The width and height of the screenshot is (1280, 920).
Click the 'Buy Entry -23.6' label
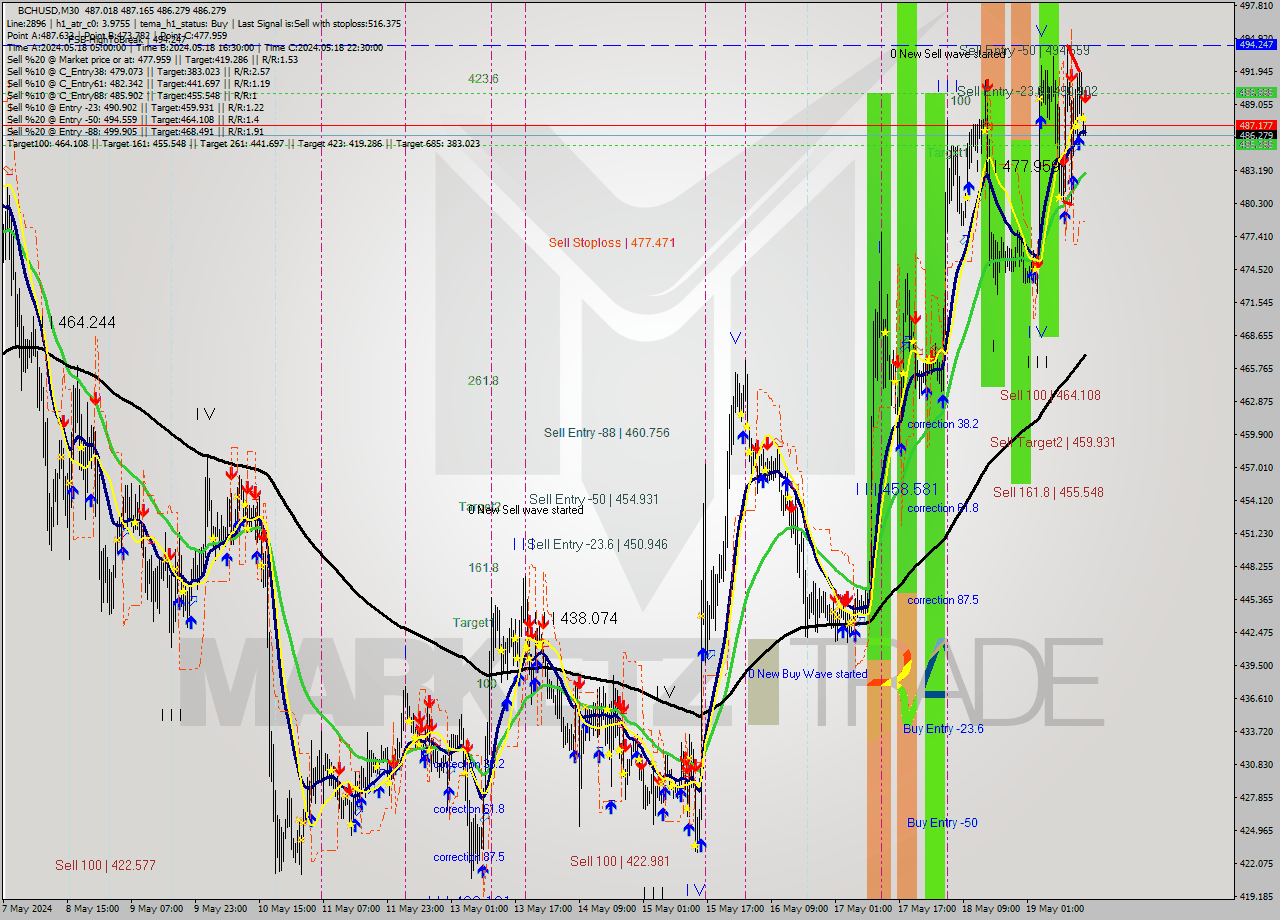943,728
